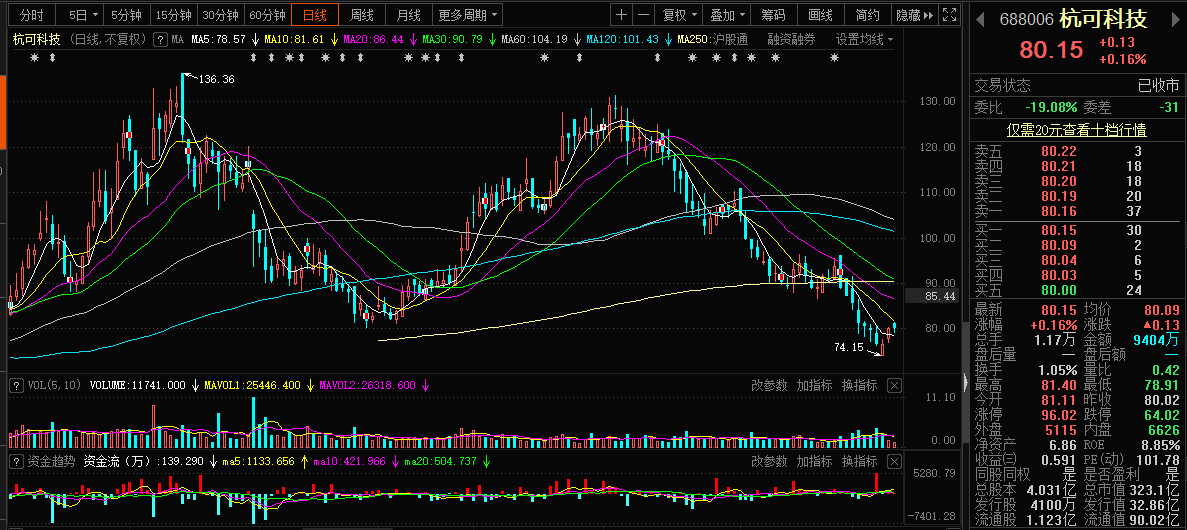The image size is (1187, 530).
Task: Switch to the 分时 intraday view
Action: click(31, 14)
